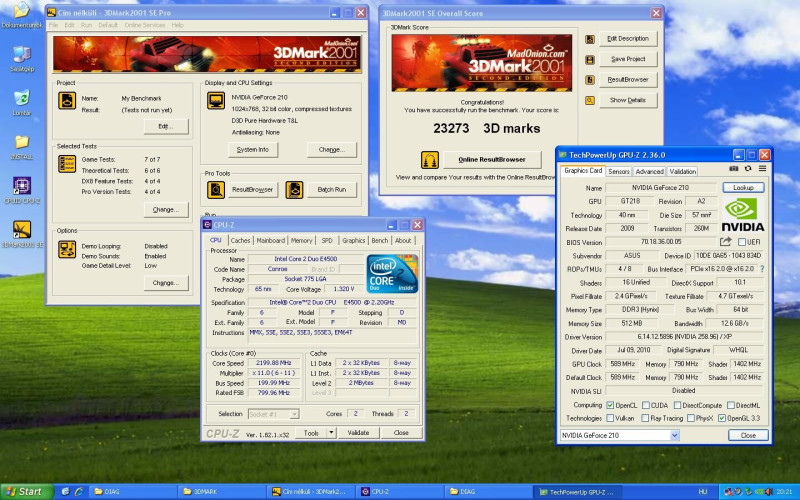The width and height of the screenshot is (800, 500).
Task: Click the Bus Interface question mark
Action: pos(762,269)
